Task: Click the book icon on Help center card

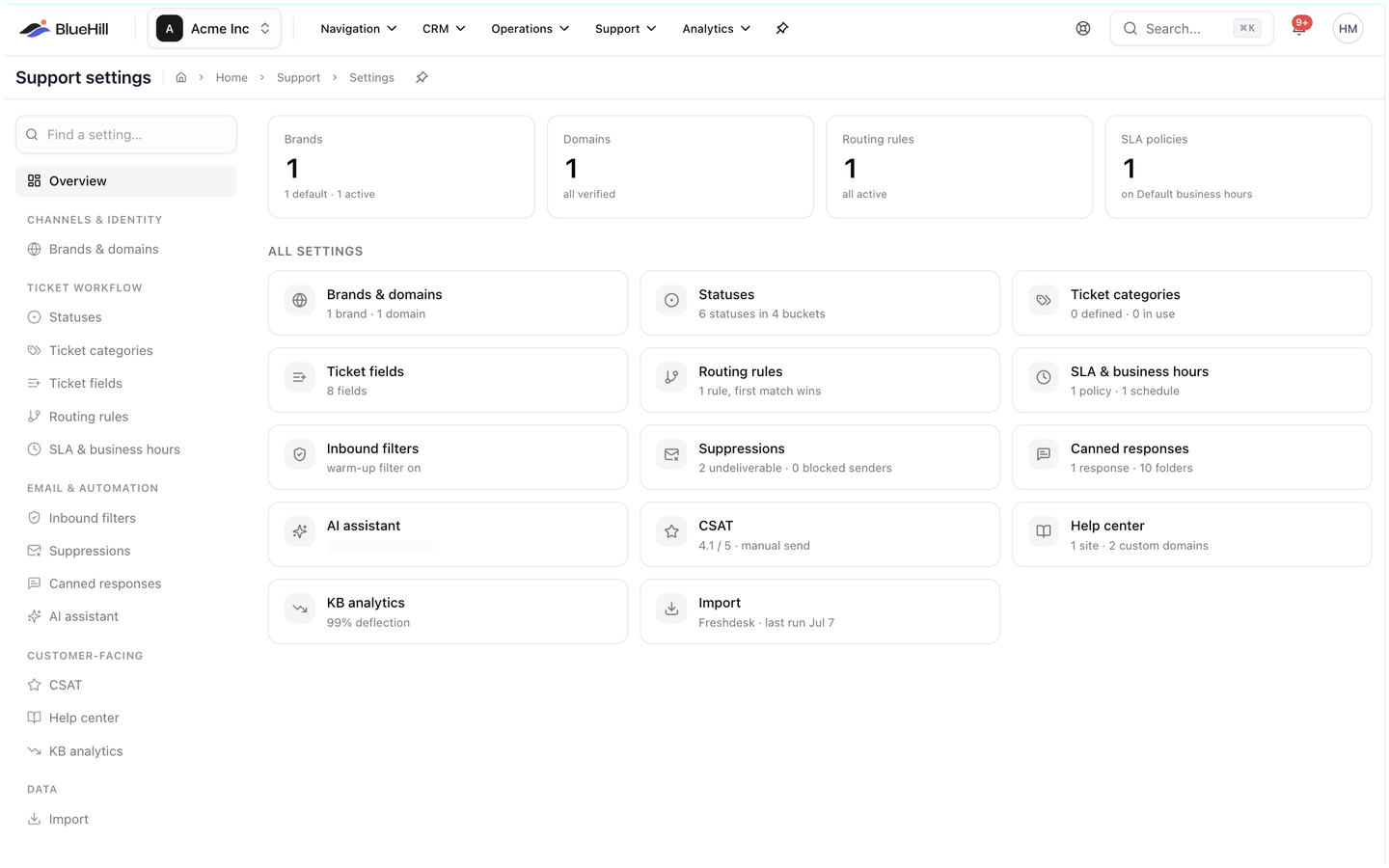Action: click(x=1044, y=531)
